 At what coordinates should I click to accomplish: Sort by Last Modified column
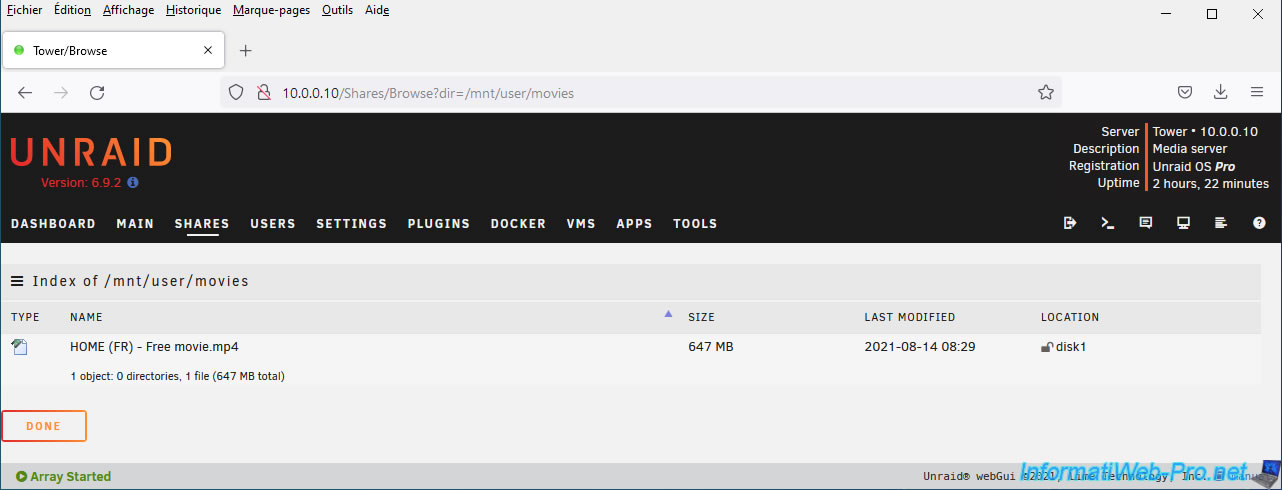tap(909, 317)
